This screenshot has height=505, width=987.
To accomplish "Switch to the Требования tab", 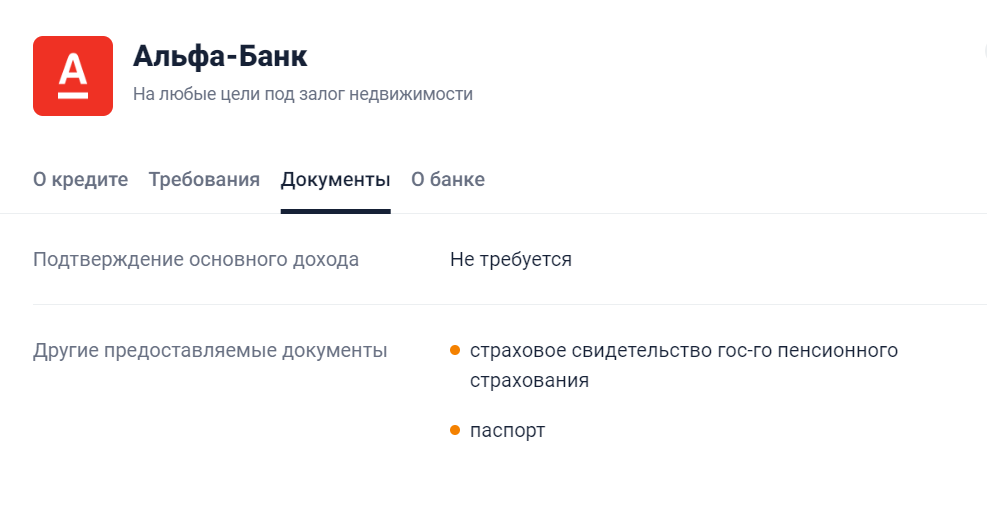I will 204,180.
